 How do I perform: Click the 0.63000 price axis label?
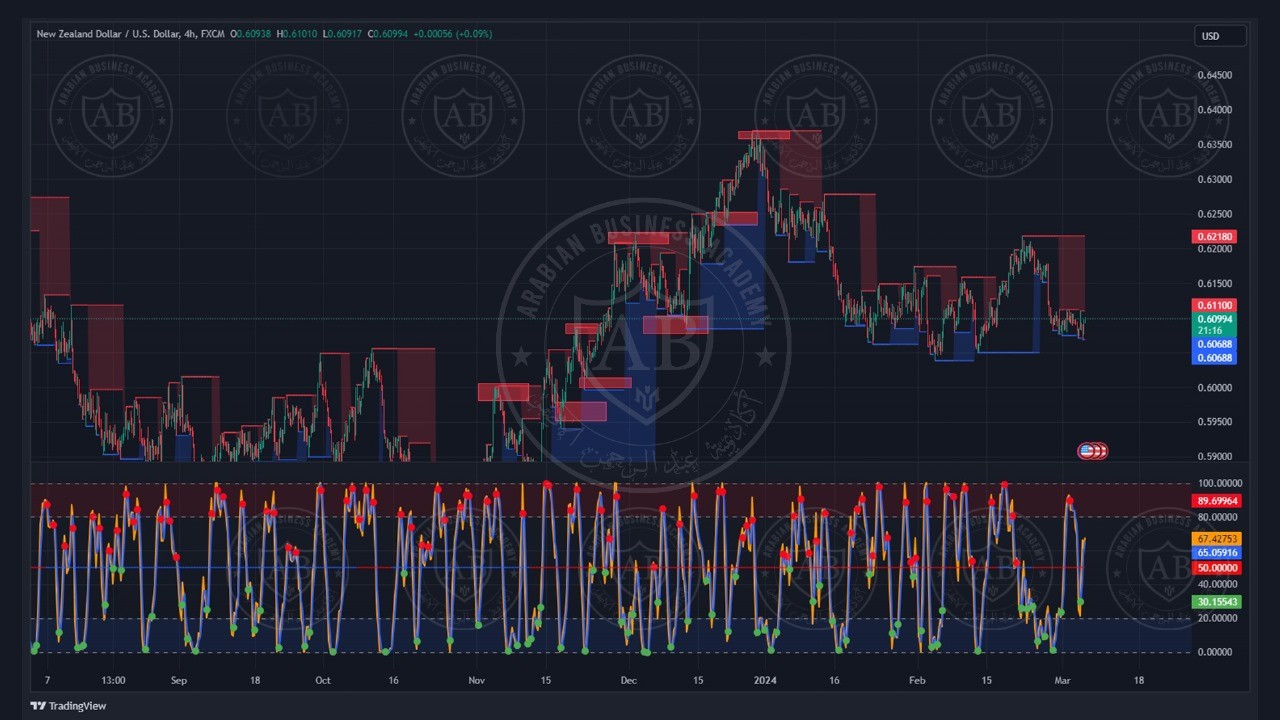1214,180
